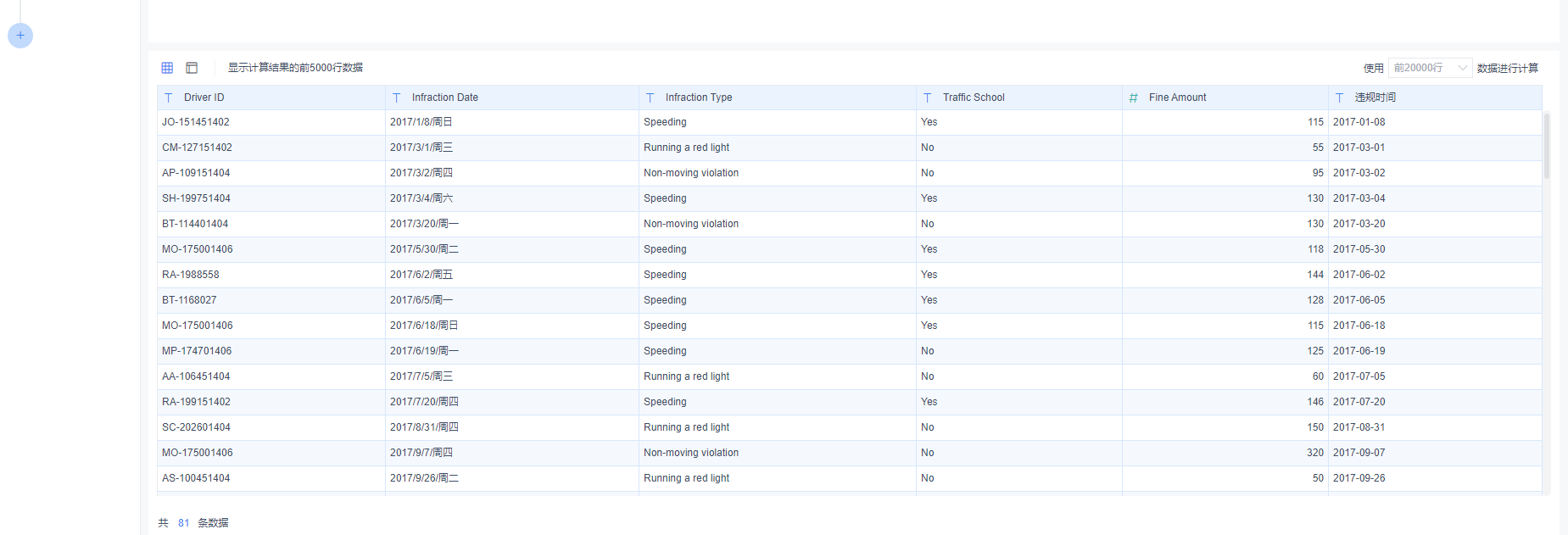Screen dimensions: 1568x535
Task: Select the Infraction Date column header
Action: point(512,98)
